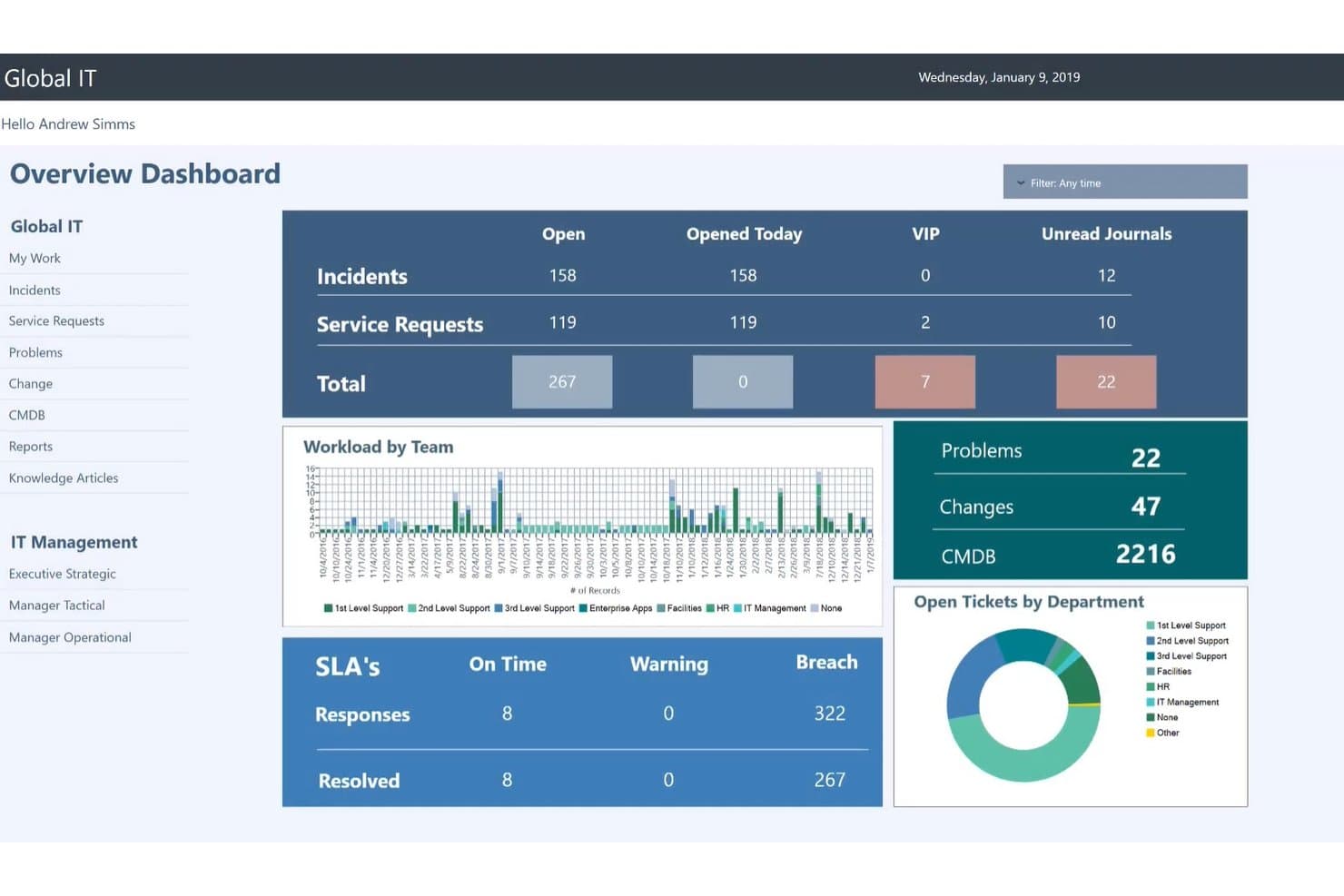Open CMDB in the sidebar
The height and width of the screenshot is (896, 1344).
point(26,416)
